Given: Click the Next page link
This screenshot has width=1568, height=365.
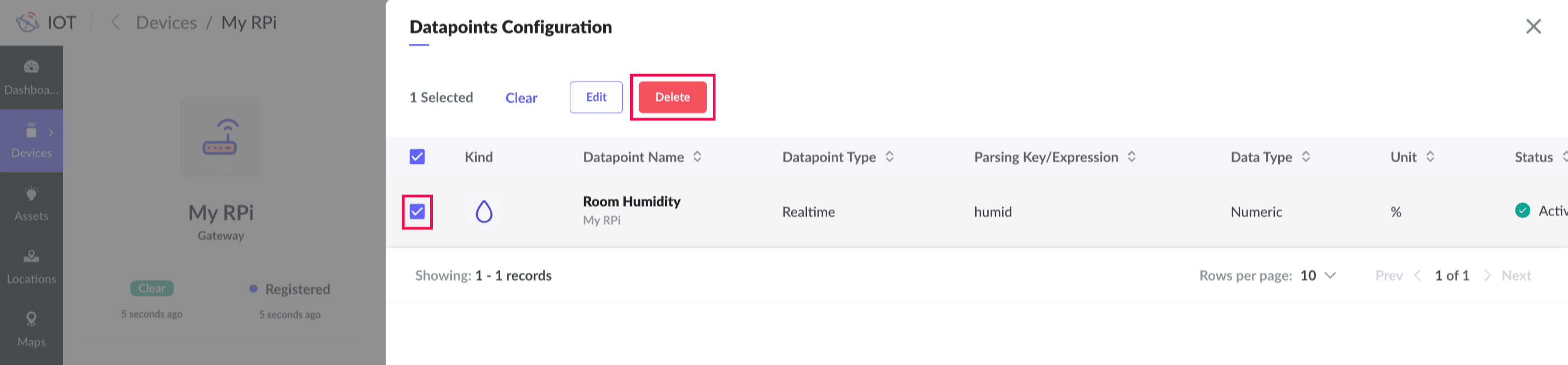Looking at the screenshot, I should (1515, 276).
